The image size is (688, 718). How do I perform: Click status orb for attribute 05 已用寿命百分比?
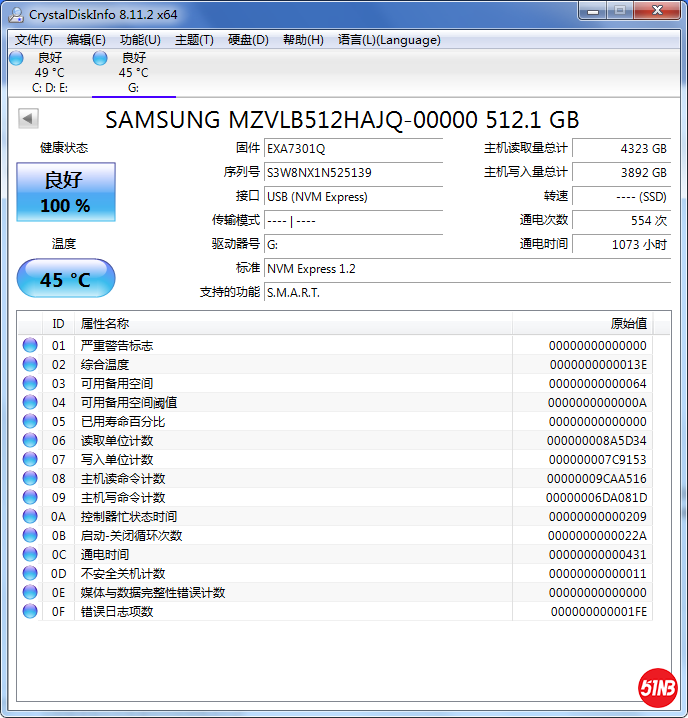[x=30, y=421]
